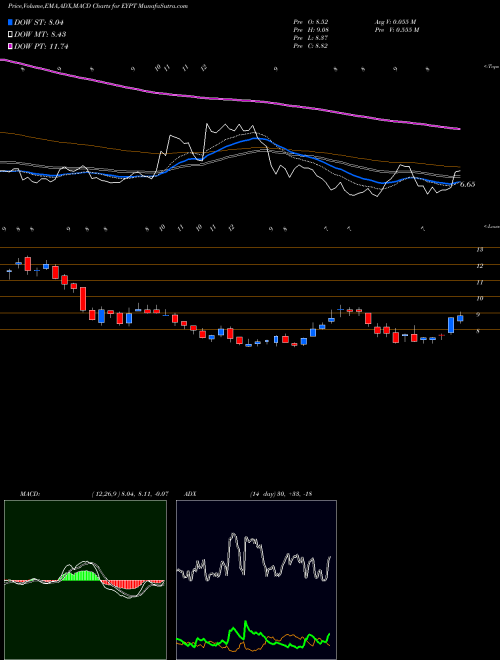Select the 'DOW PT: 11.74' legend text
This screenshot has height=660, width=500.
[x=41, y=46]
